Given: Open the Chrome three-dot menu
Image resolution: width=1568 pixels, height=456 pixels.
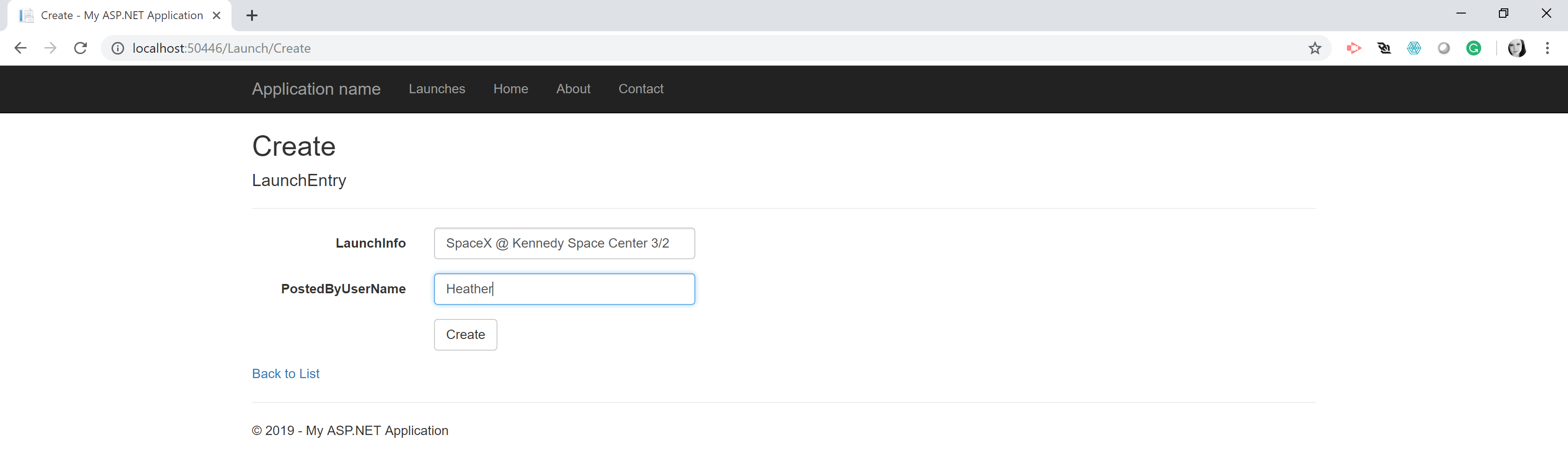Looking at the screenshot, I should 1547,48.
